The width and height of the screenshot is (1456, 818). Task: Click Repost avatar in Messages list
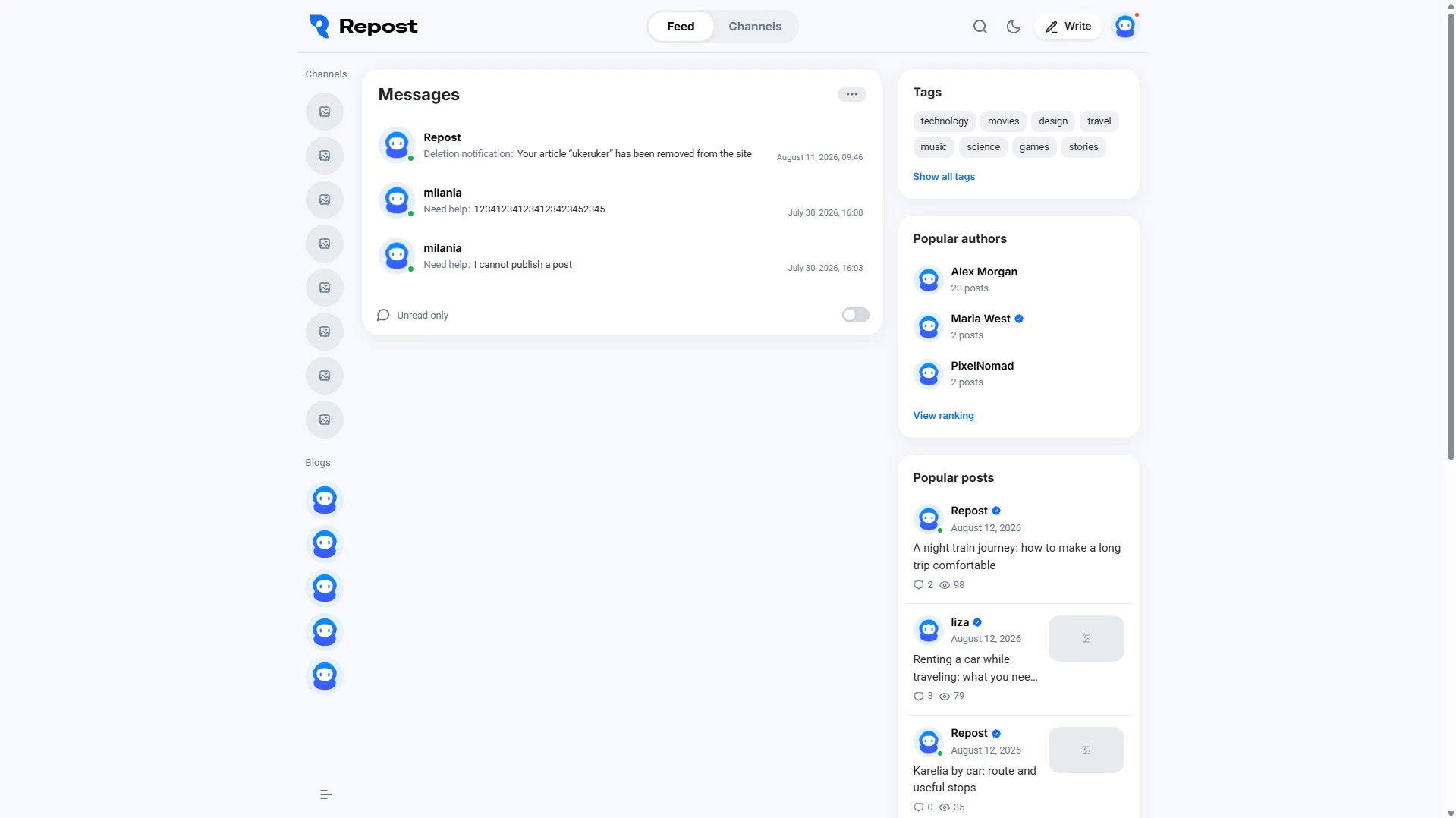396,144
